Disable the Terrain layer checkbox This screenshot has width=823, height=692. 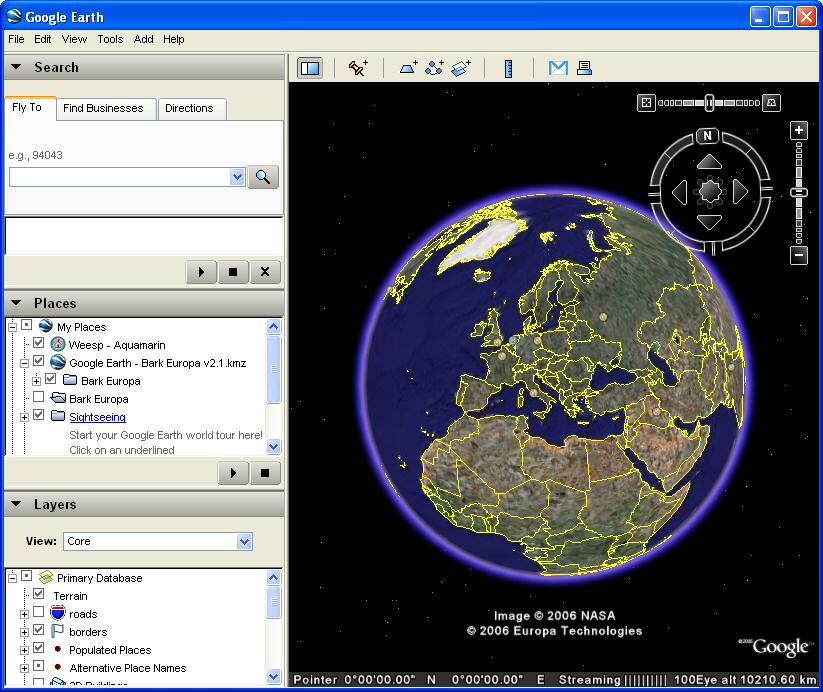[38, 594]
